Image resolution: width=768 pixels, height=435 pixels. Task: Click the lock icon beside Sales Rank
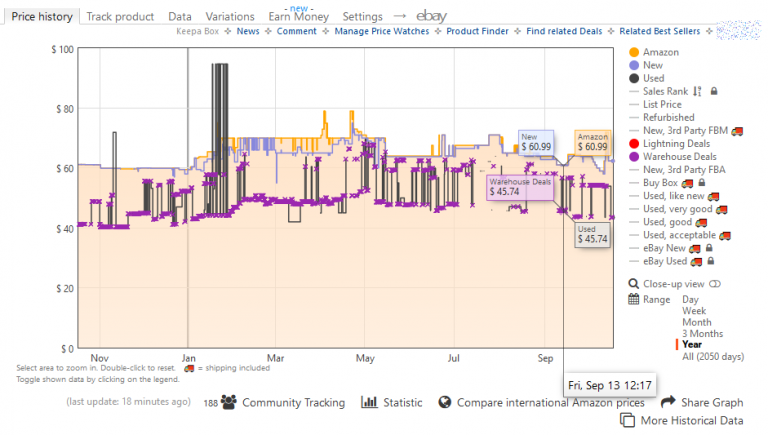point(714,91)
